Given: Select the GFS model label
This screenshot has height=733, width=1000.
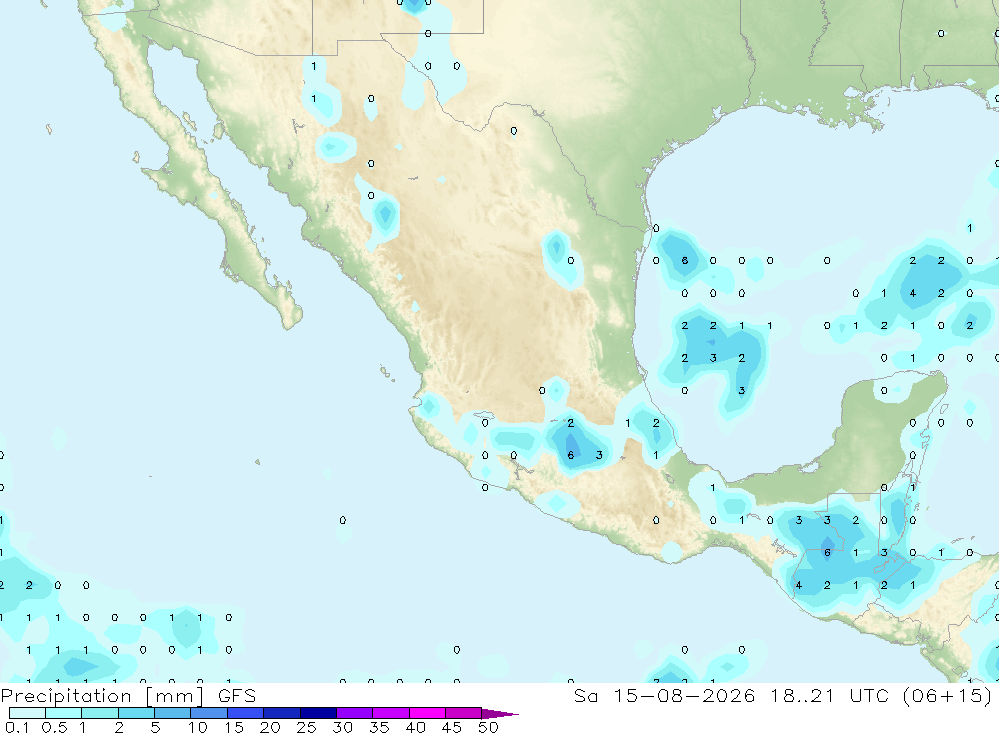Looking at the screenshot, I should pyautogui.click(x=237, y=695).
